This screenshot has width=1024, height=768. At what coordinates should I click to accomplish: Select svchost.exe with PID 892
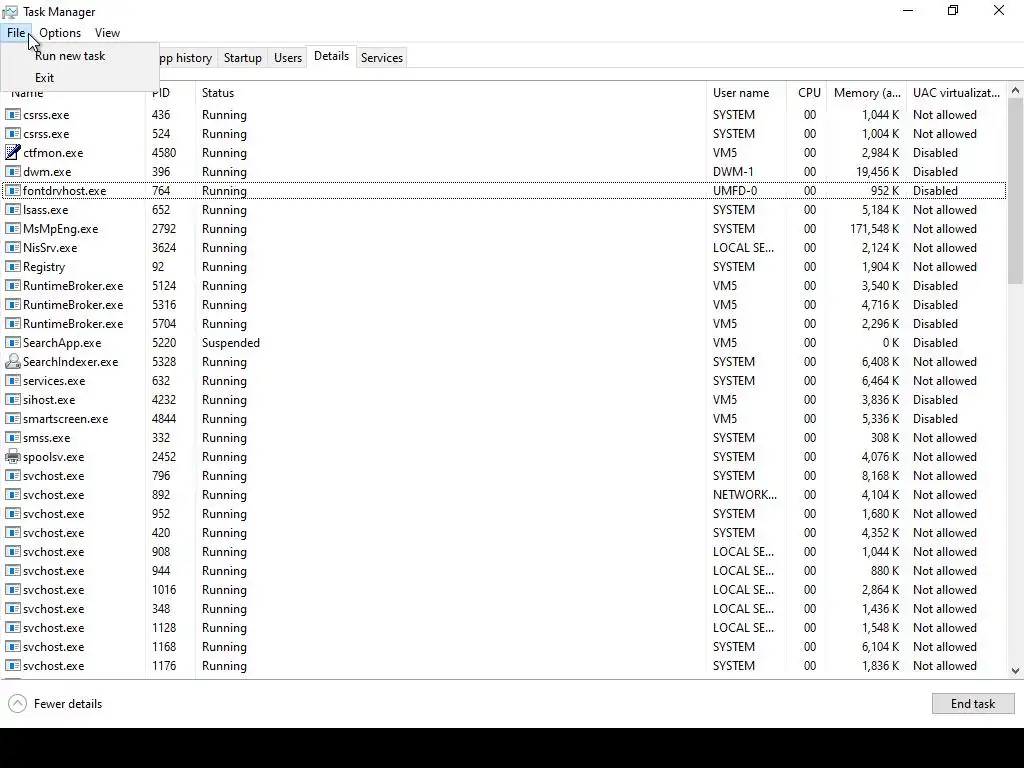point(504,494)
